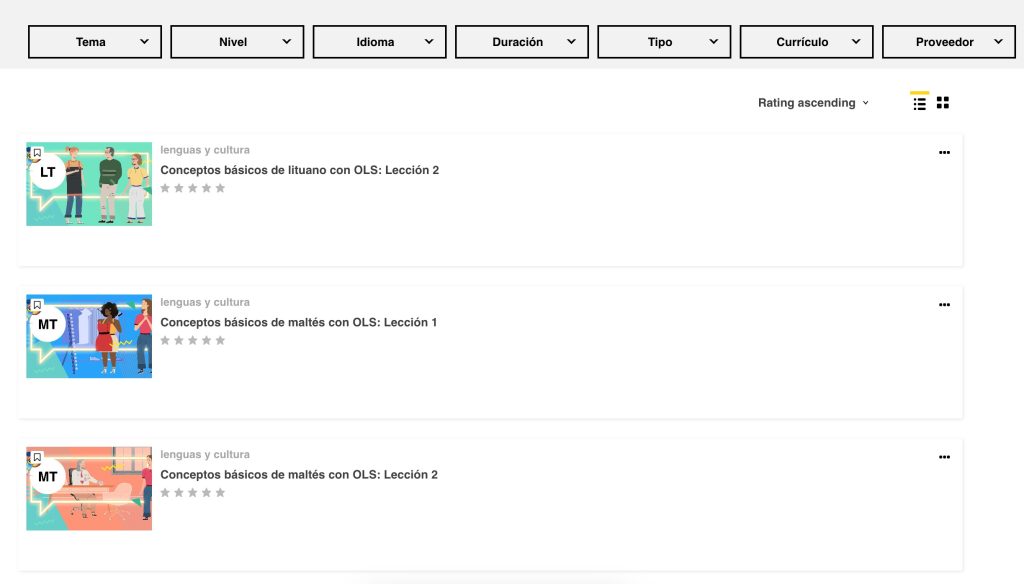The width and height of the screenshot is (1024, 584).
Task: Expand the Duración filter
Action: (521, 42)
